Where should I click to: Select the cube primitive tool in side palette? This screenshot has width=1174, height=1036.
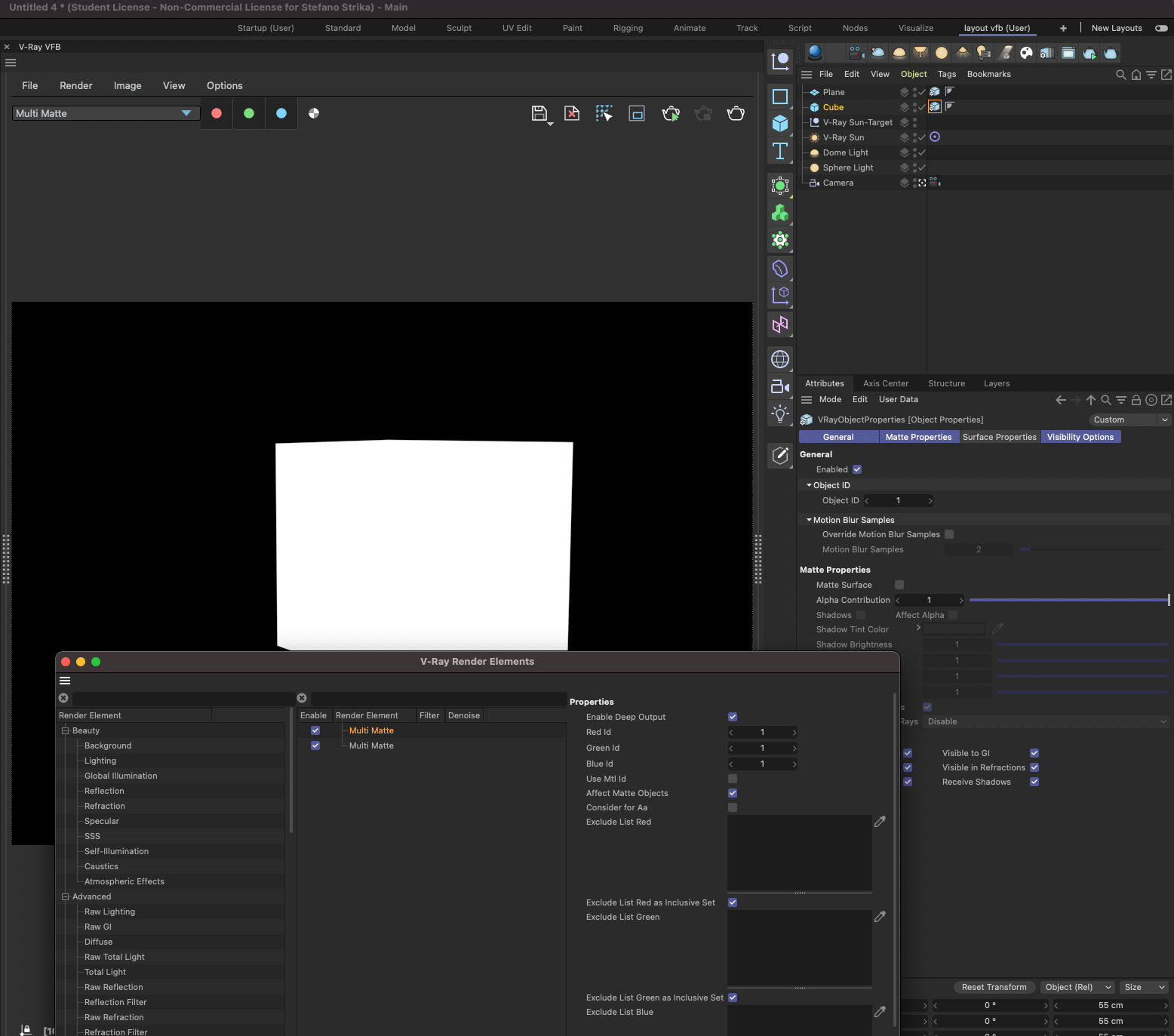[x=780, y=123]
